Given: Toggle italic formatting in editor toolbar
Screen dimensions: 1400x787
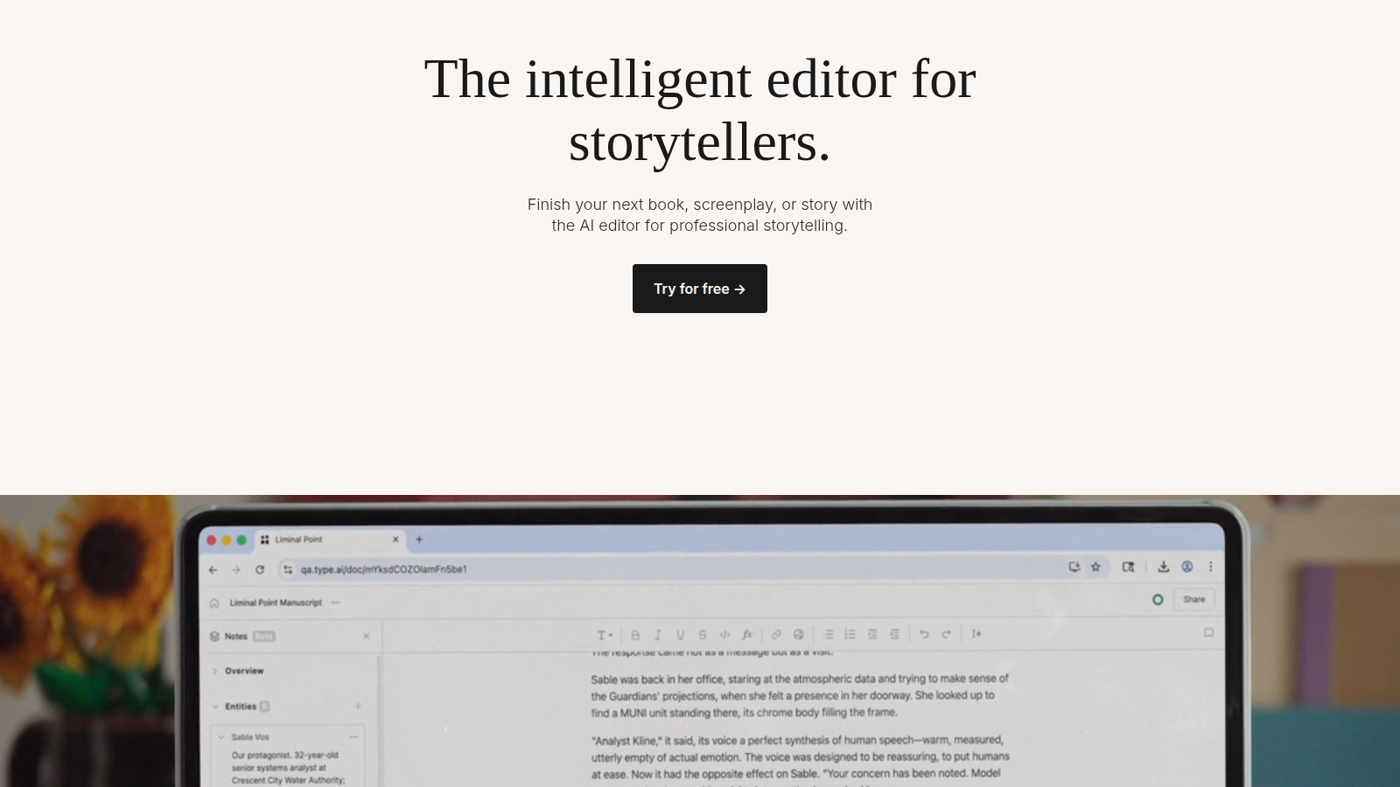Looking at the screenshot, I should (x=658, y=635).
